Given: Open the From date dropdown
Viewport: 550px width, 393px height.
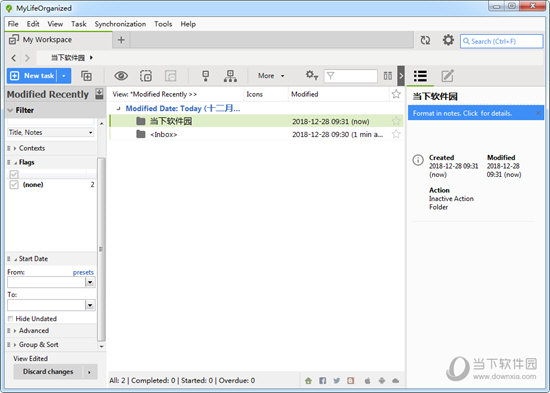Looking at the screenshot, I should 90,282.
